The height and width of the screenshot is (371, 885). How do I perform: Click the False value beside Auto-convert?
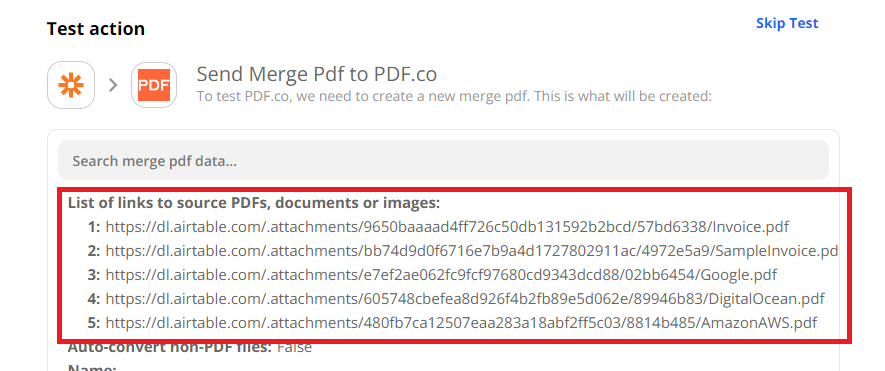coord(294,346)
